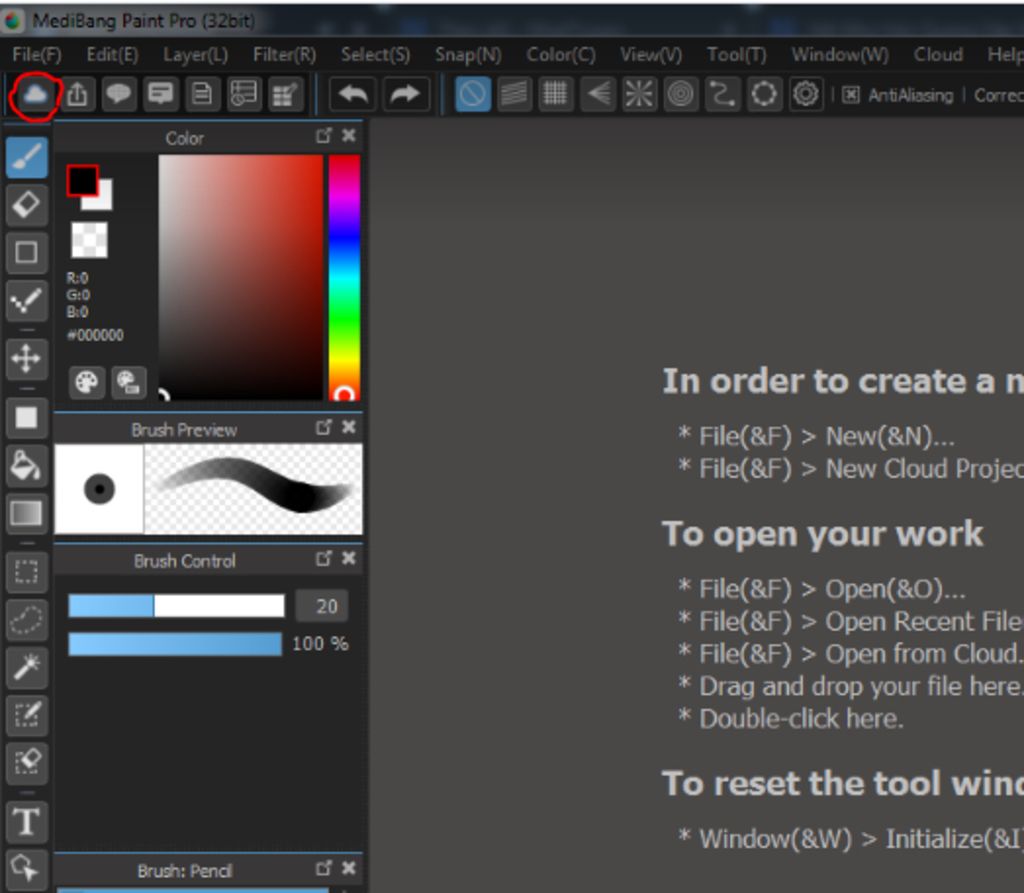Screen dimensions: 1024x893
Task: Redo with the right arrow icon
Action: pos(406,95)
